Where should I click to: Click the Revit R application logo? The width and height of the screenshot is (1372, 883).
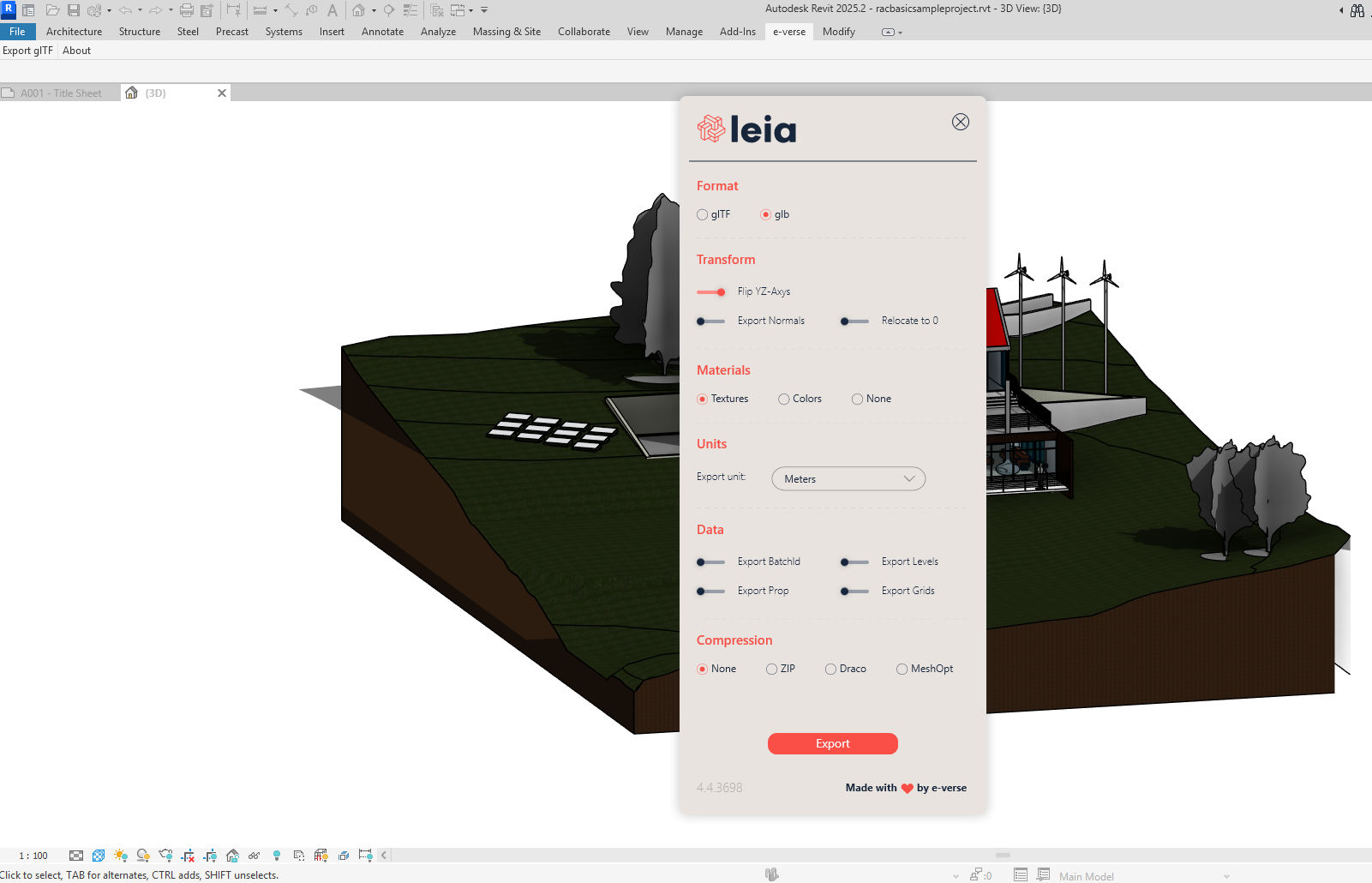8,9
